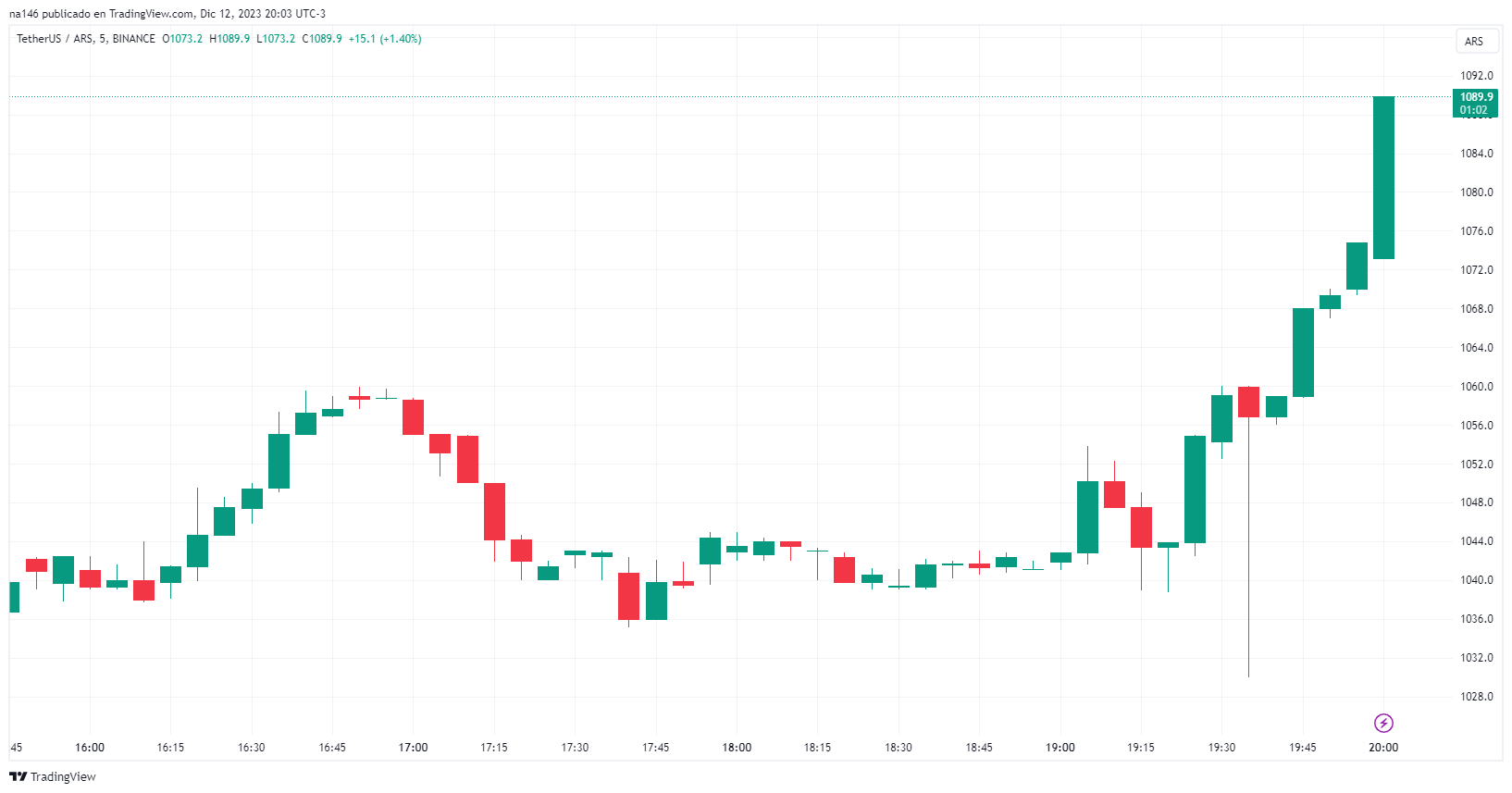Viewport: 1512px width, 793px height.
Task: Select the TetherUS / ARS symbol title
Action: pyautogui.click(x=86, y=39)
